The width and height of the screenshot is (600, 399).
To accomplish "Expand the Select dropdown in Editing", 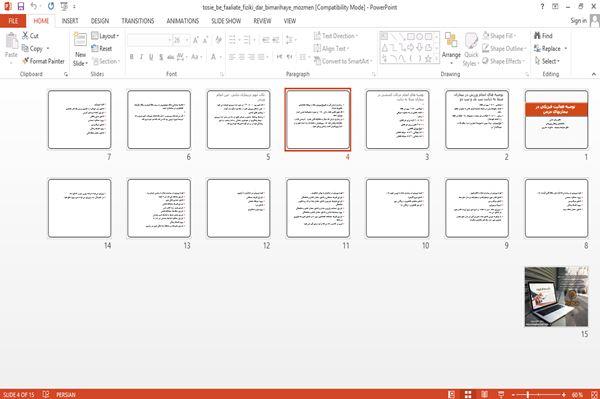I will click(x=548, y=61).
